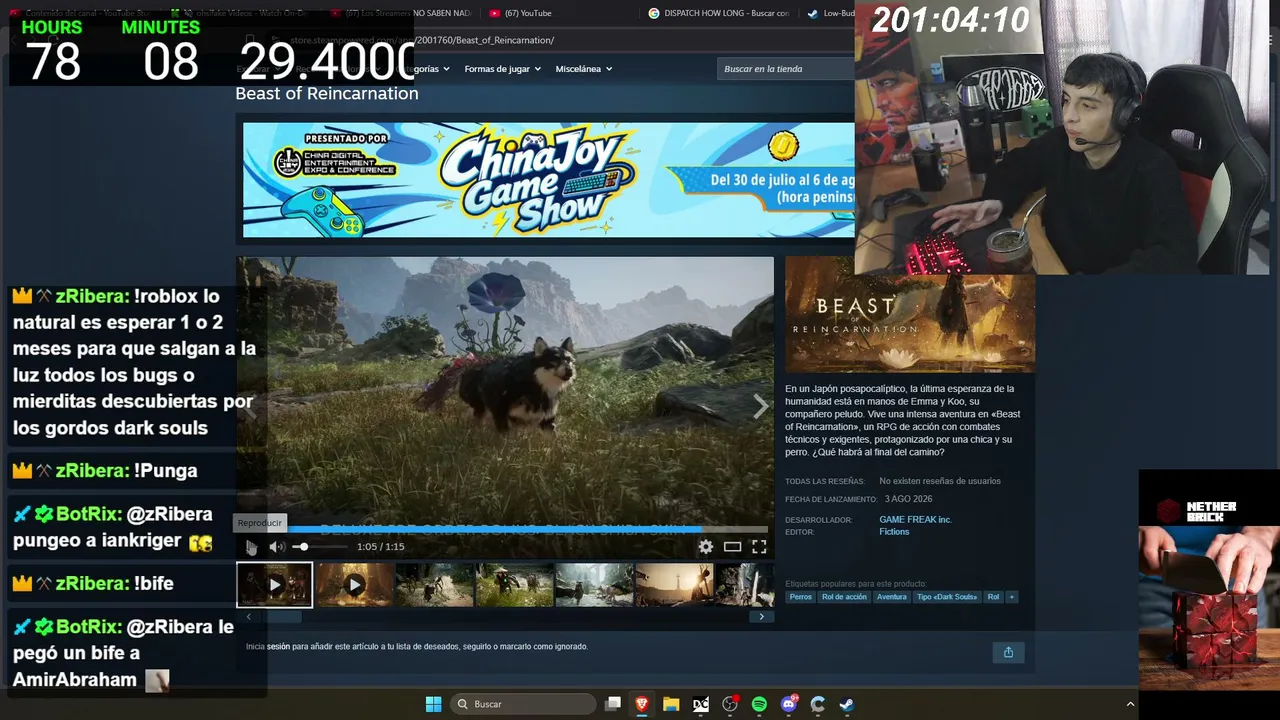This screenshot has width=1280, height=720.
Task: Select the Rol tag
Action: click(993, 597)
